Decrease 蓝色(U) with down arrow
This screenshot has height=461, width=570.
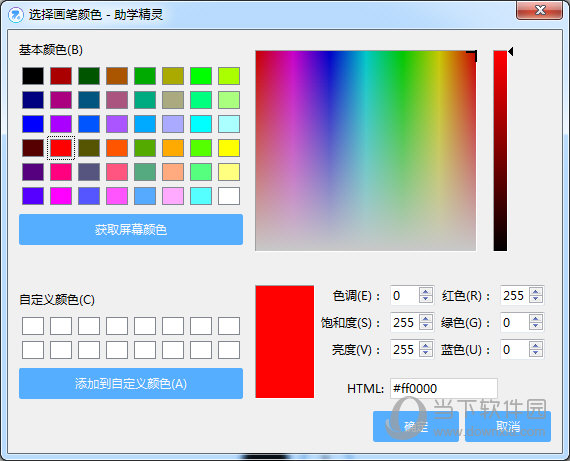pyautogui.click(x=536, y=353)
